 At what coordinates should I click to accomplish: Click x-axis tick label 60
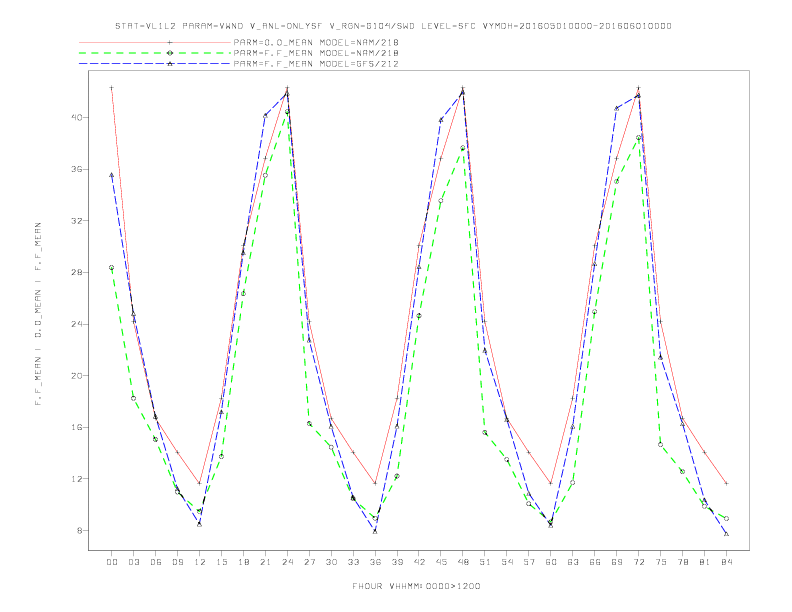pos(551,562)
